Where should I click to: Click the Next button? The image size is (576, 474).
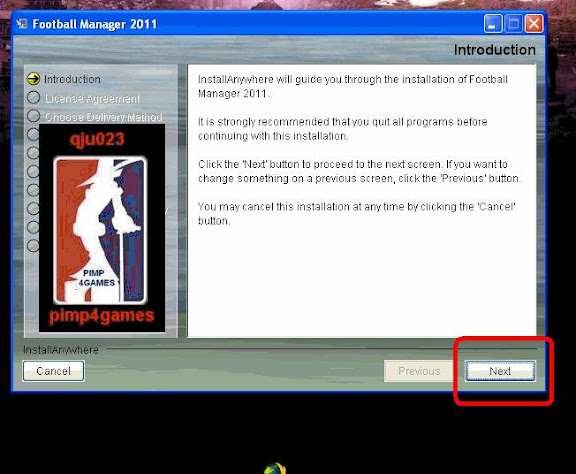[x=500, y=371]
